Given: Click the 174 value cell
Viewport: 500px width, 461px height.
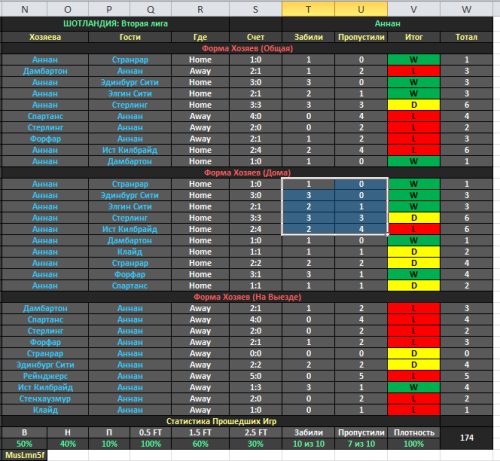Looking at the screenshot, I should coord(467,438).
